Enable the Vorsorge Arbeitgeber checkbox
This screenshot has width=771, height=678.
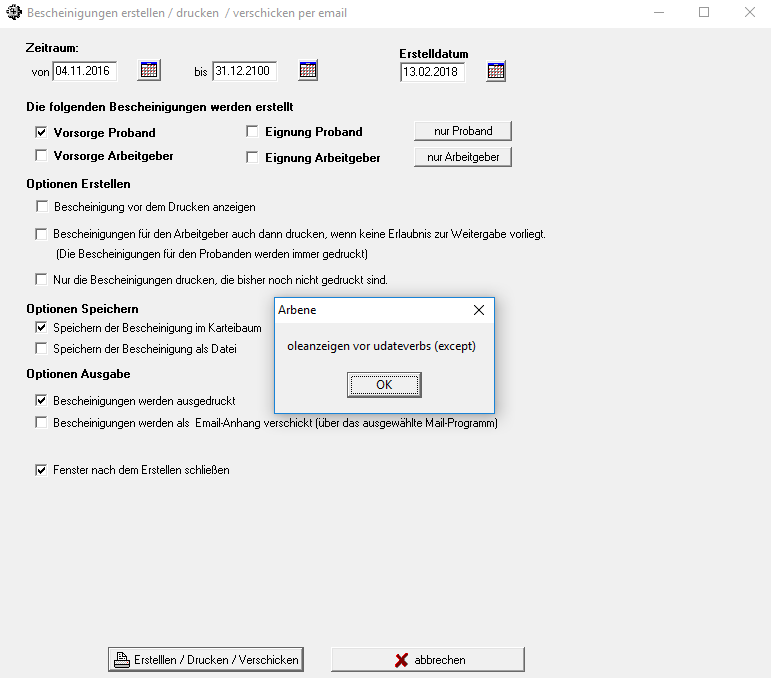coord(41,155)
